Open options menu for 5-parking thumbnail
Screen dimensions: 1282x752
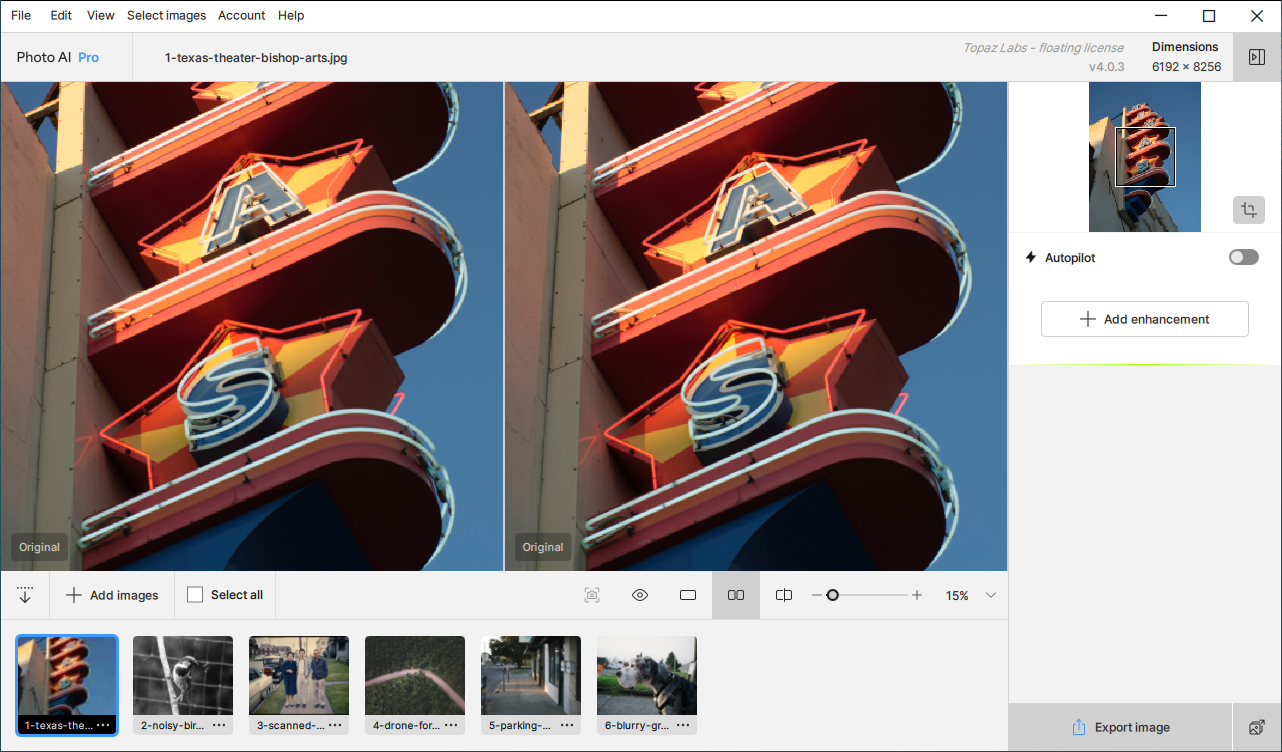(x=567, y=725)
